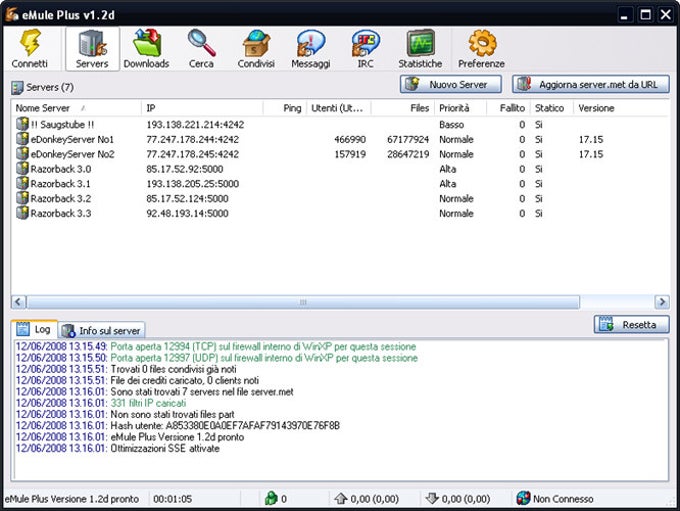The image size is (680, 511).
Task: Select IP 85.17.52.124:5000 cell
Action: (x=187, y=198)
